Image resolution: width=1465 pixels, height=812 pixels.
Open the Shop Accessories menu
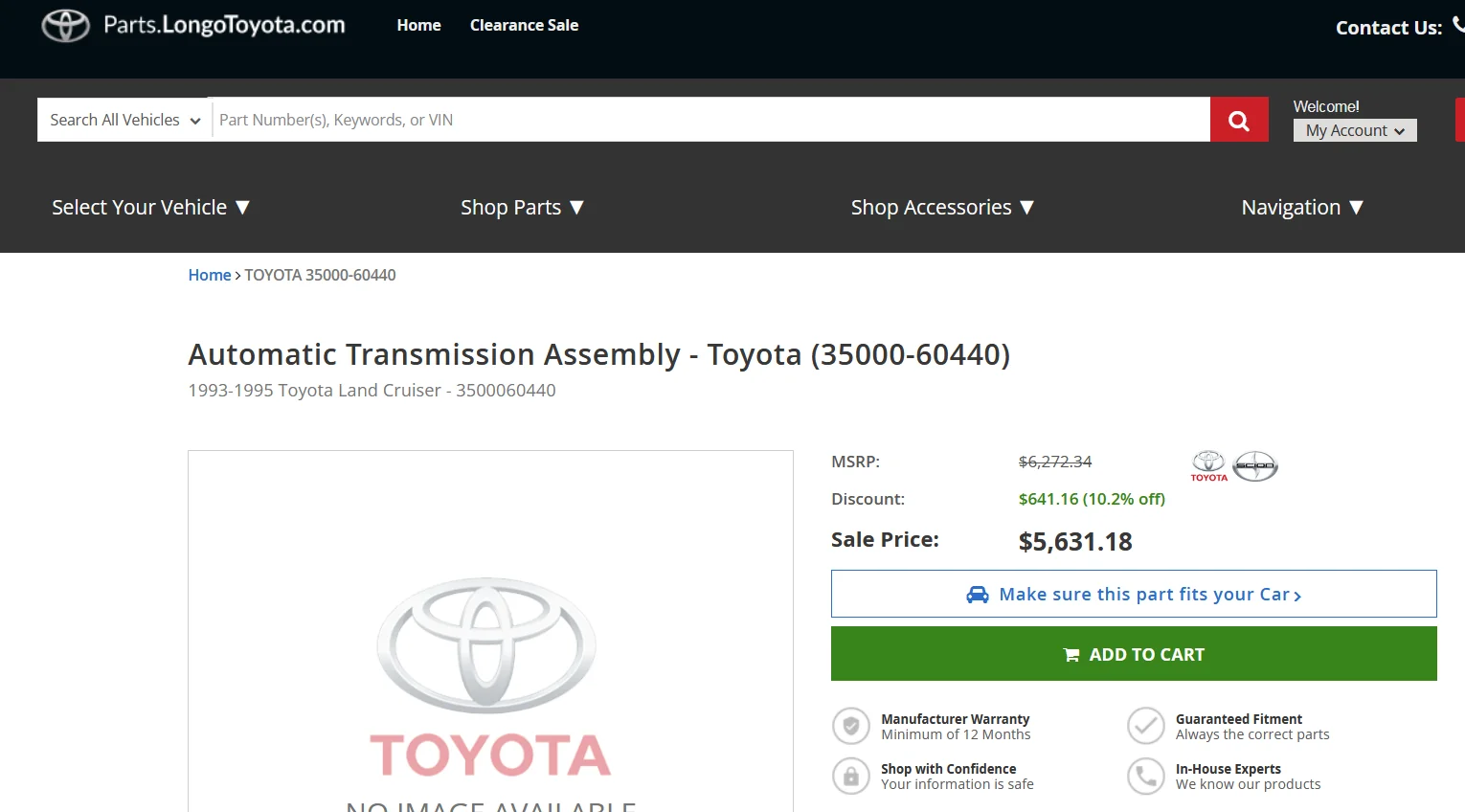point(942,207)
